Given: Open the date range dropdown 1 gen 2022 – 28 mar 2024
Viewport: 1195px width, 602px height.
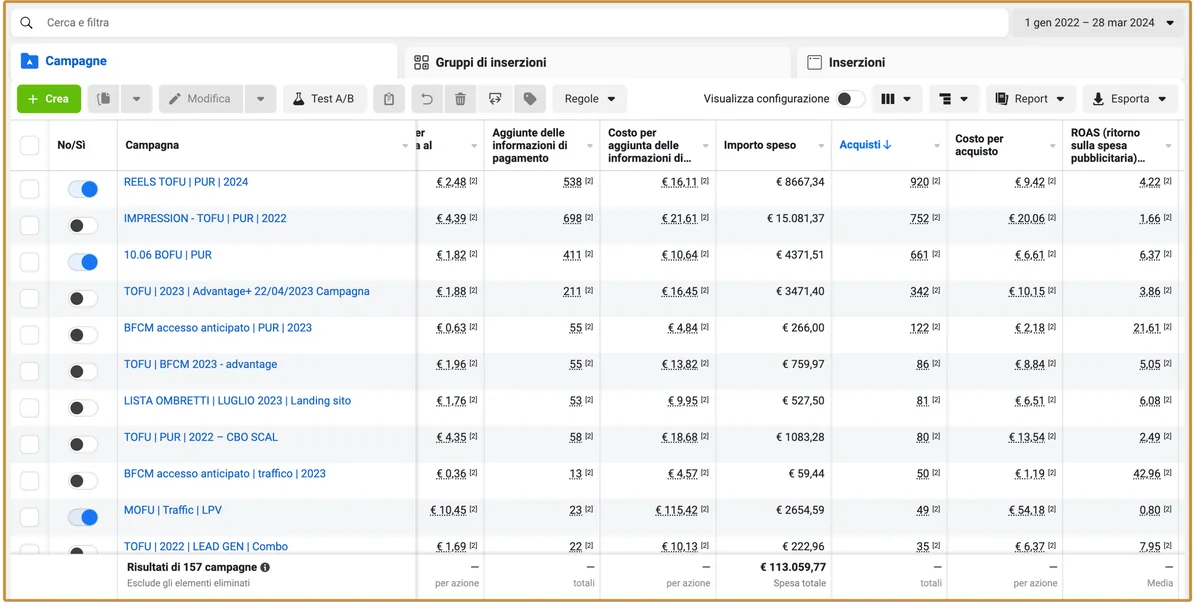Looking at the screenshot, I should (1100, 23).
